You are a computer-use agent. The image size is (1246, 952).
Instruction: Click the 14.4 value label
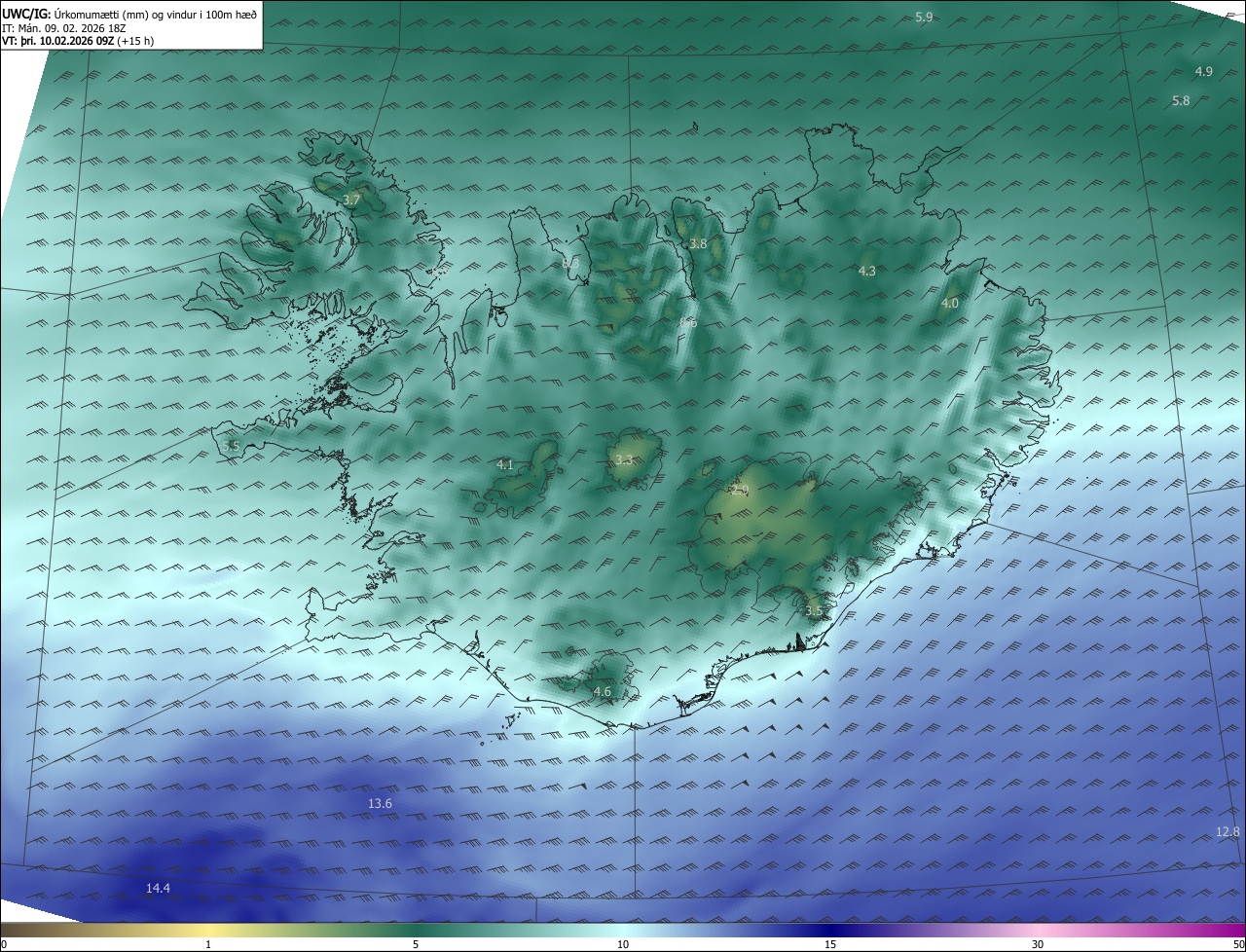(158, 889)
